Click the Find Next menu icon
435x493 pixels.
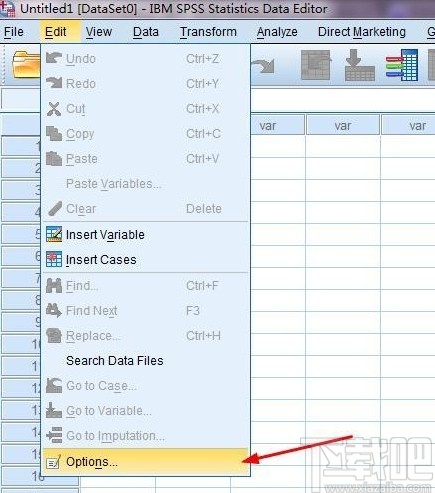pos(54,310)
